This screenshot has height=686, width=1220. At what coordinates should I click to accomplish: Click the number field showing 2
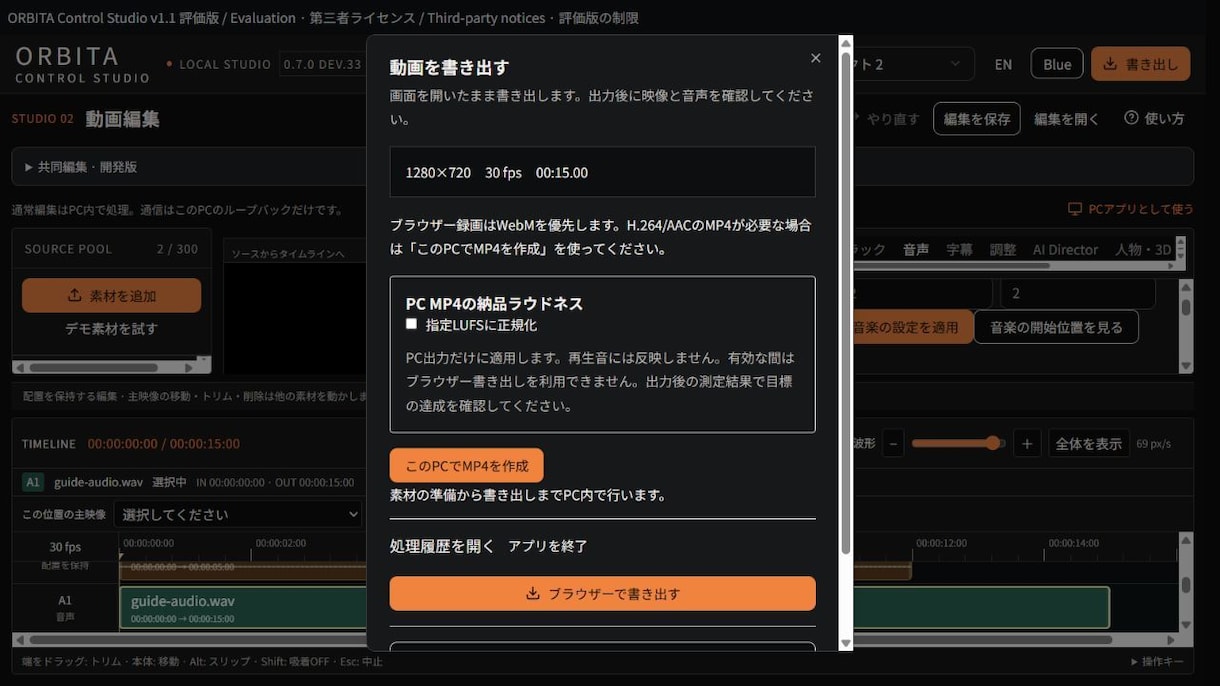[1079, 293]
